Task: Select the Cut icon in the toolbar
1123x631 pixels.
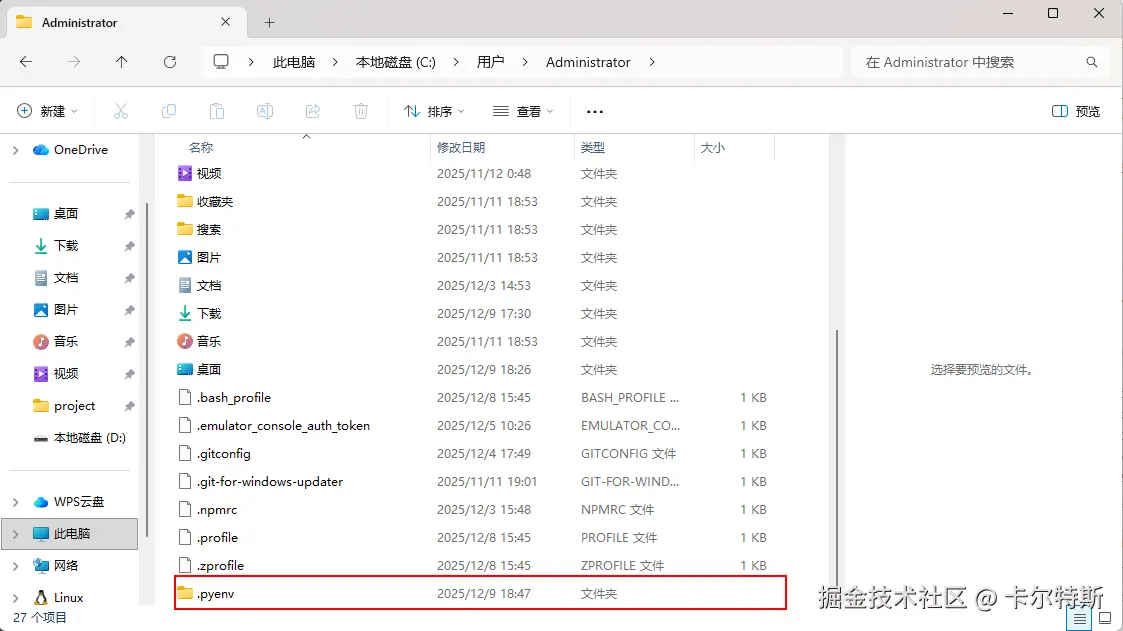Action: point(120,111)
